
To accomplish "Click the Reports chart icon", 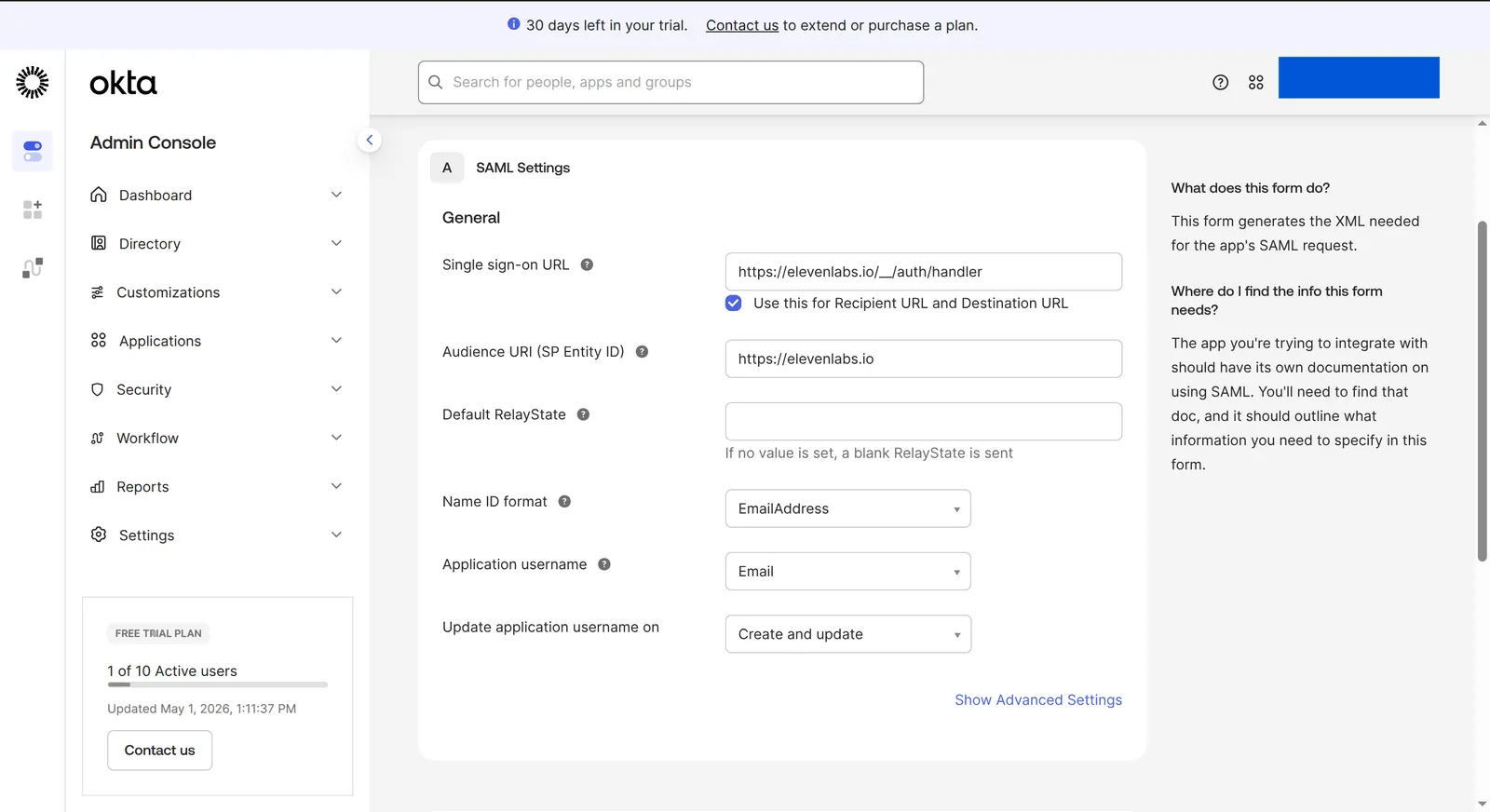I will tap(98, 486).
